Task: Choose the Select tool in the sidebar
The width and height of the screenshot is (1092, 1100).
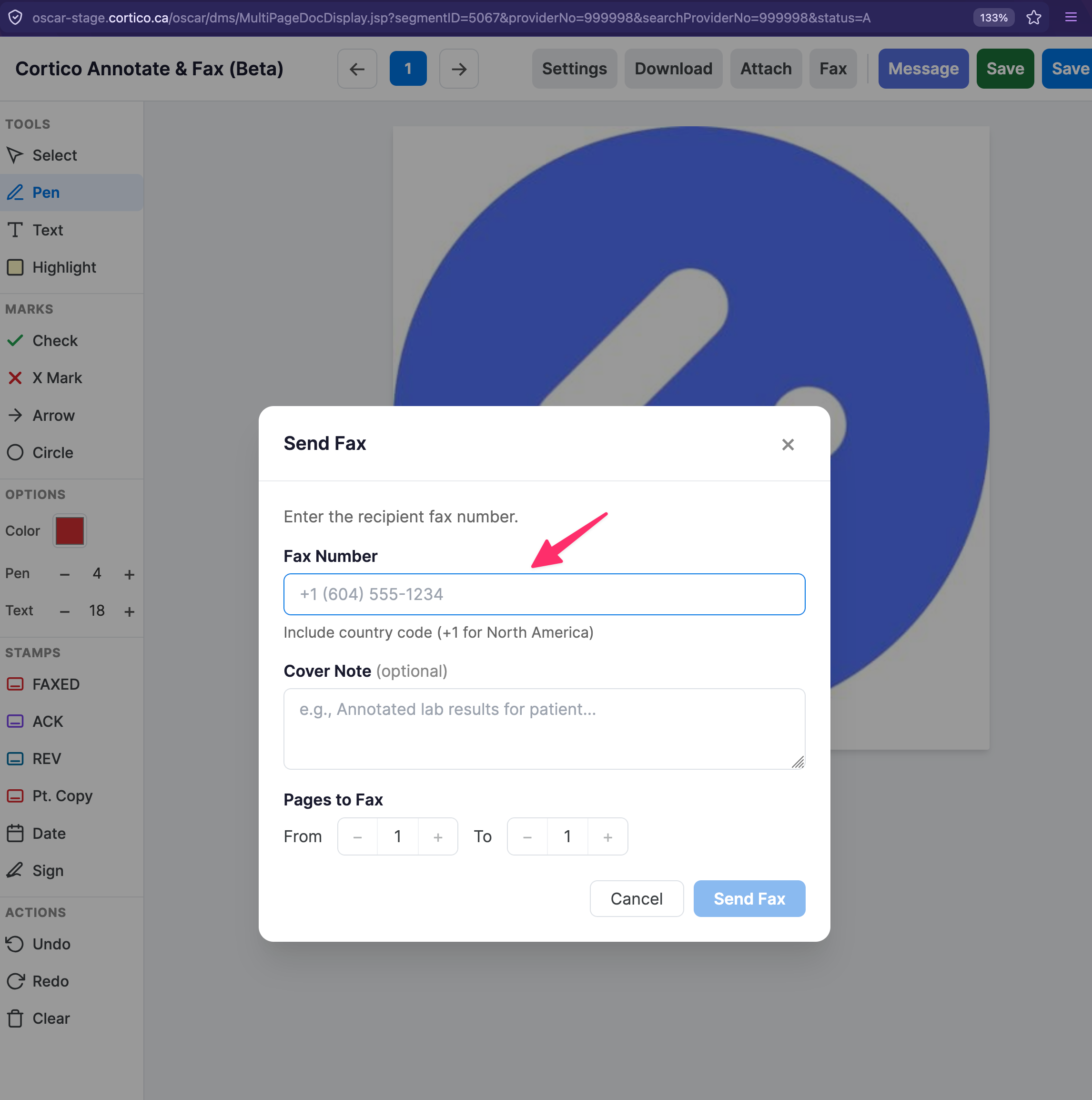Action: point(71,155)
